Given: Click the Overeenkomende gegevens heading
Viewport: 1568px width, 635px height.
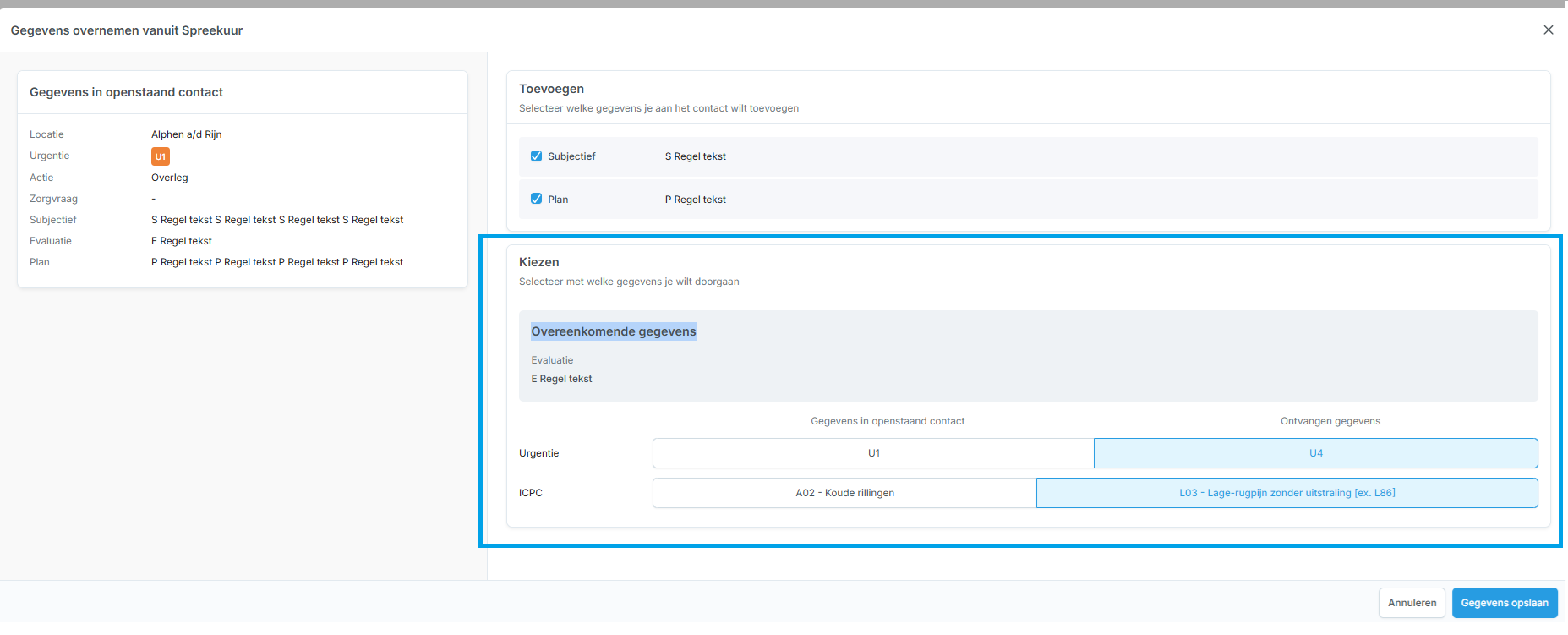Looking at the screenshot, I should click(614, 331).
